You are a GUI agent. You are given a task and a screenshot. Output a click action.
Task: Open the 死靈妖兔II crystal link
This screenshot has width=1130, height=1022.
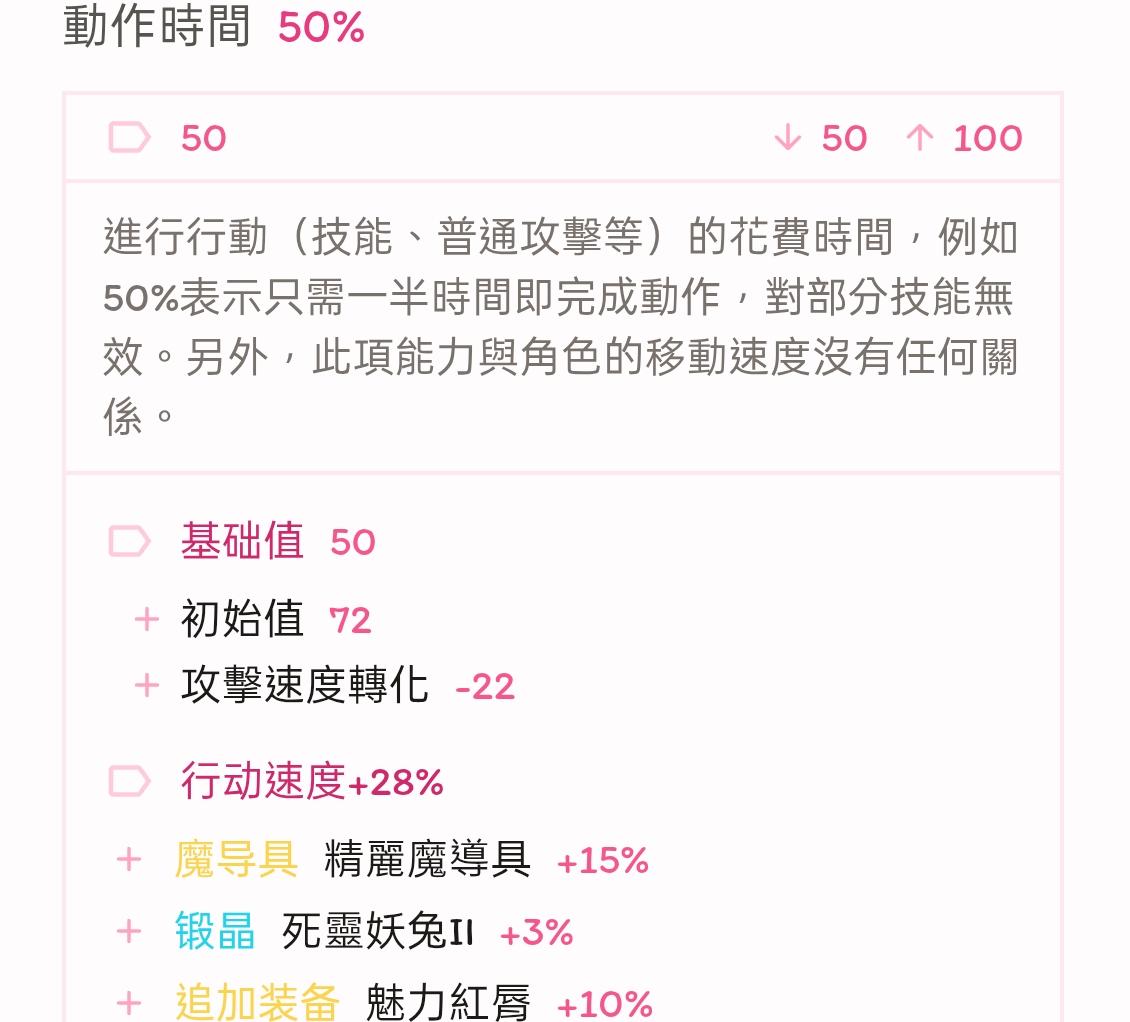coord(377,932)
